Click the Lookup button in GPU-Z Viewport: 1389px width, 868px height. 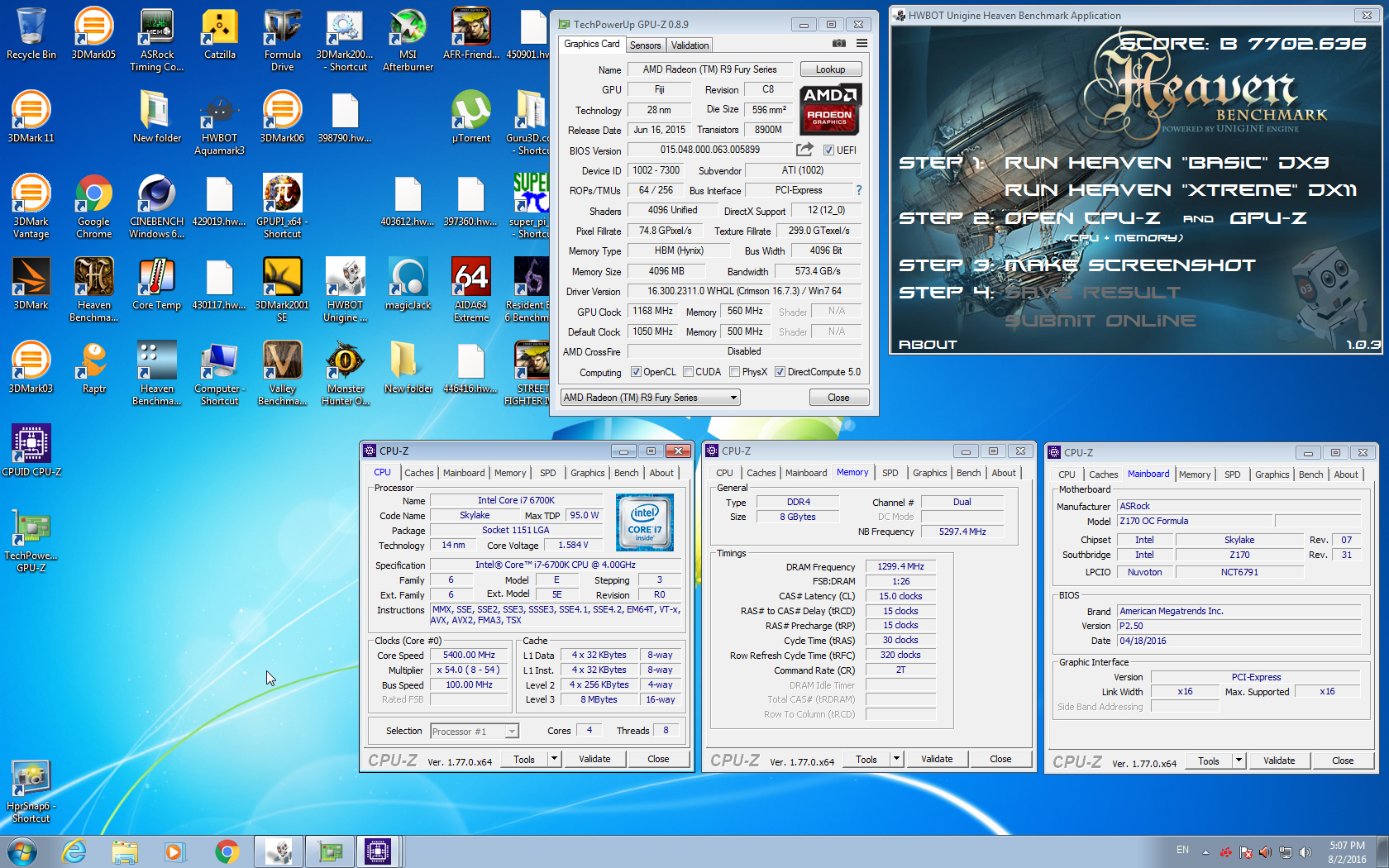pyautogui.click(x=830, y=69)
